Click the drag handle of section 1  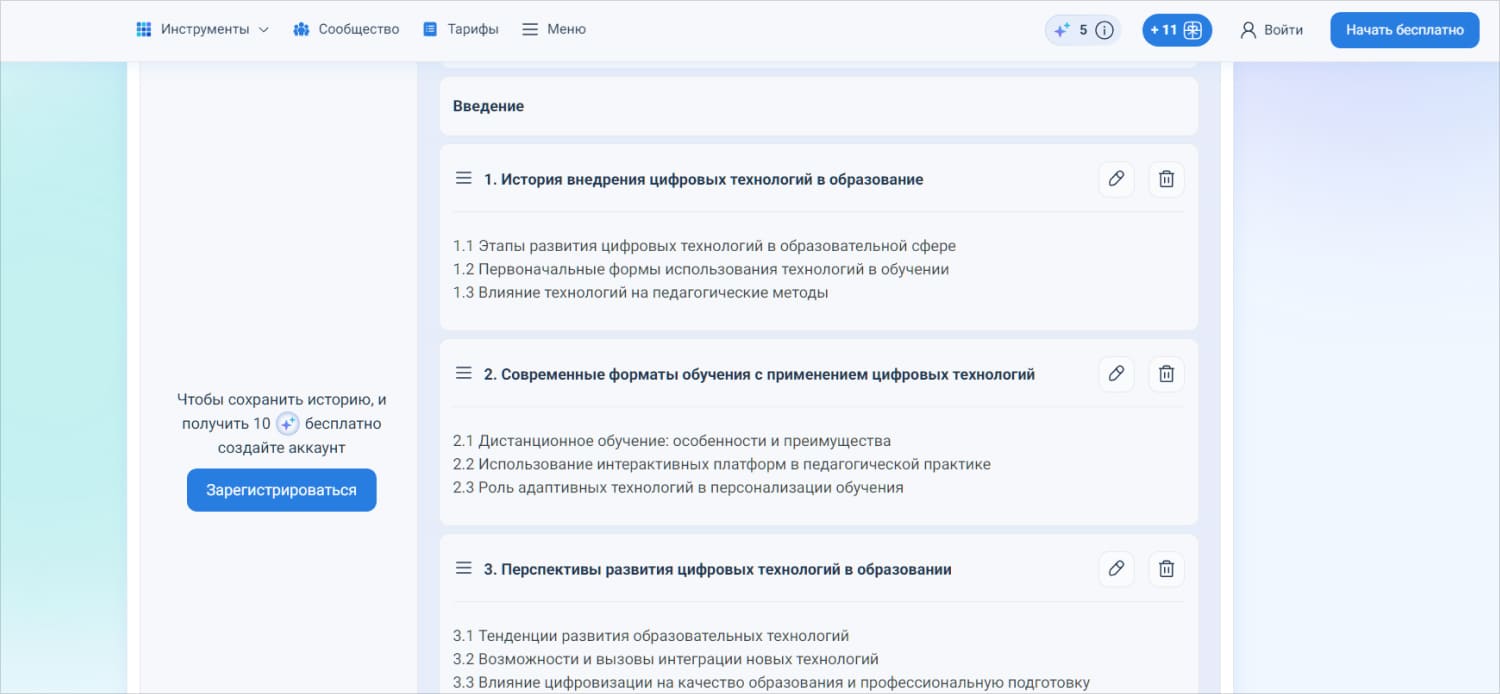[x=464, y=178]
